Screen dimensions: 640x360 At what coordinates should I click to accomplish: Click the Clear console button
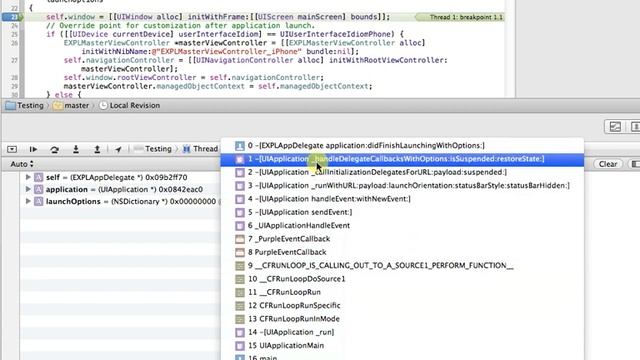click(x=608, y=164)
